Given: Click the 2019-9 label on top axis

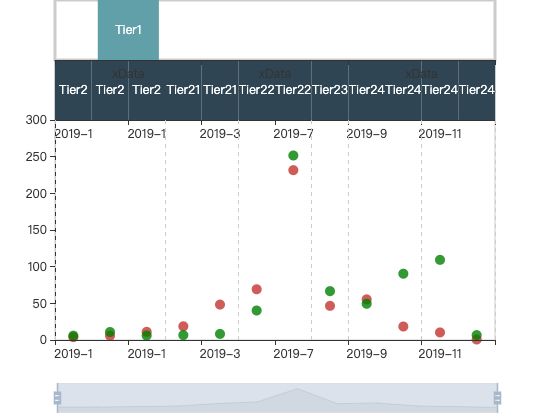Looking at the screenshot, I should [367, 134].
